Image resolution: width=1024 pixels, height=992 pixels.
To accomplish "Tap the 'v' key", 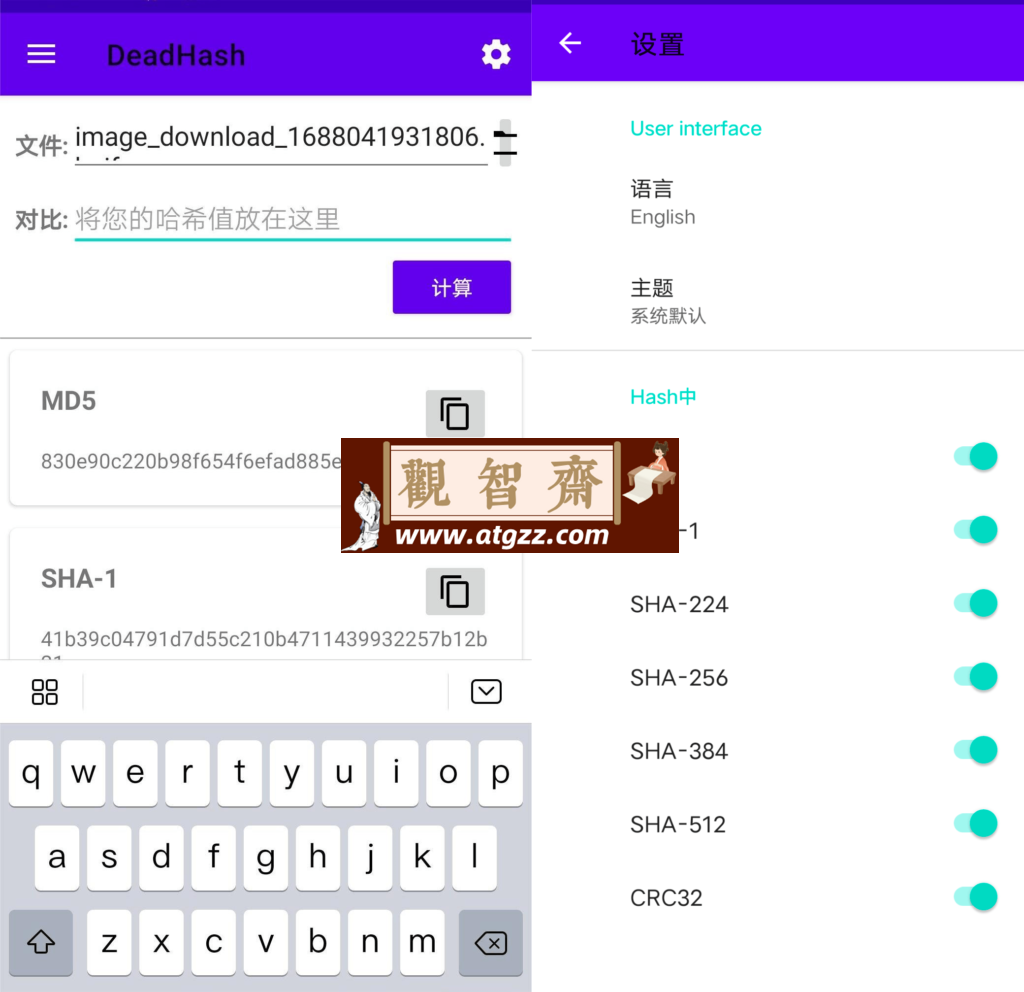I will 266,942.
